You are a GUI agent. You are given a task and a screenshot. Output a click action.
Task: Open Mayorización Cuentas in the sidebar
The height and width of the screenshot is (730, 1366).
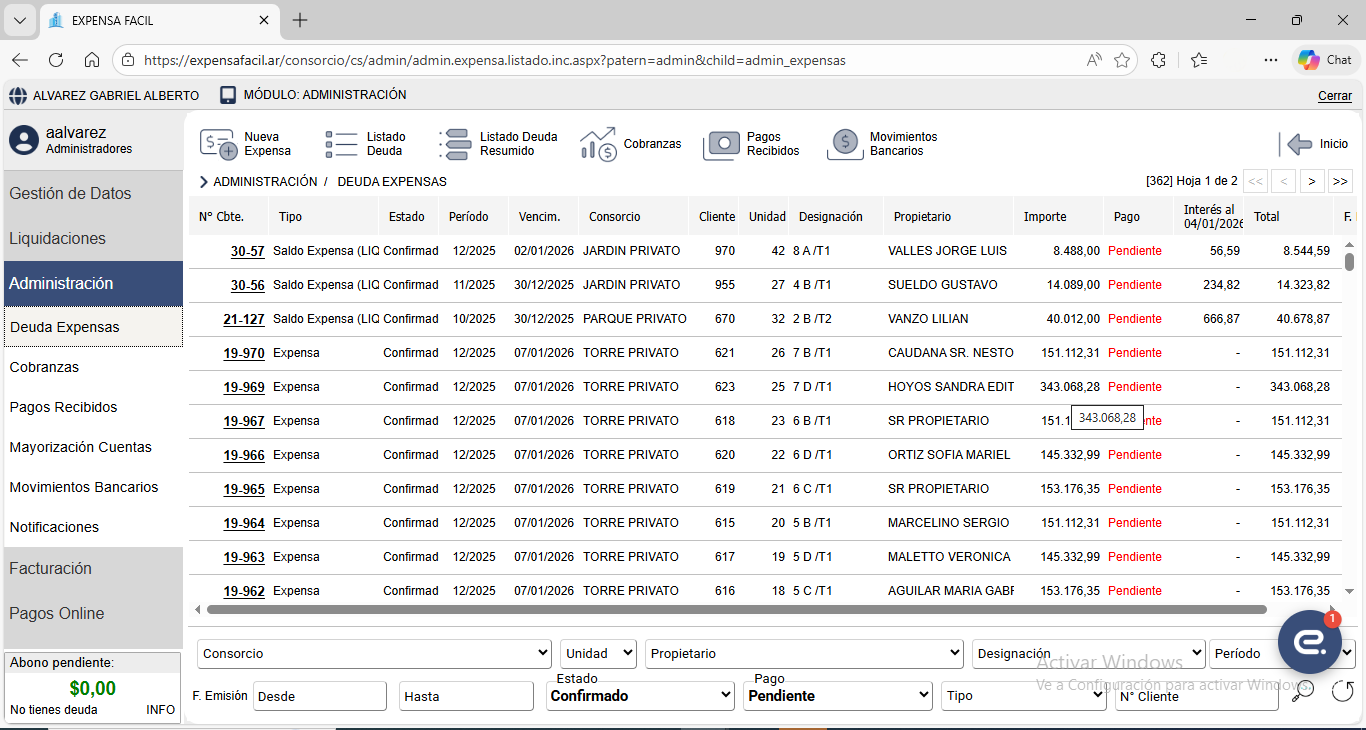[x=81, y=447]
